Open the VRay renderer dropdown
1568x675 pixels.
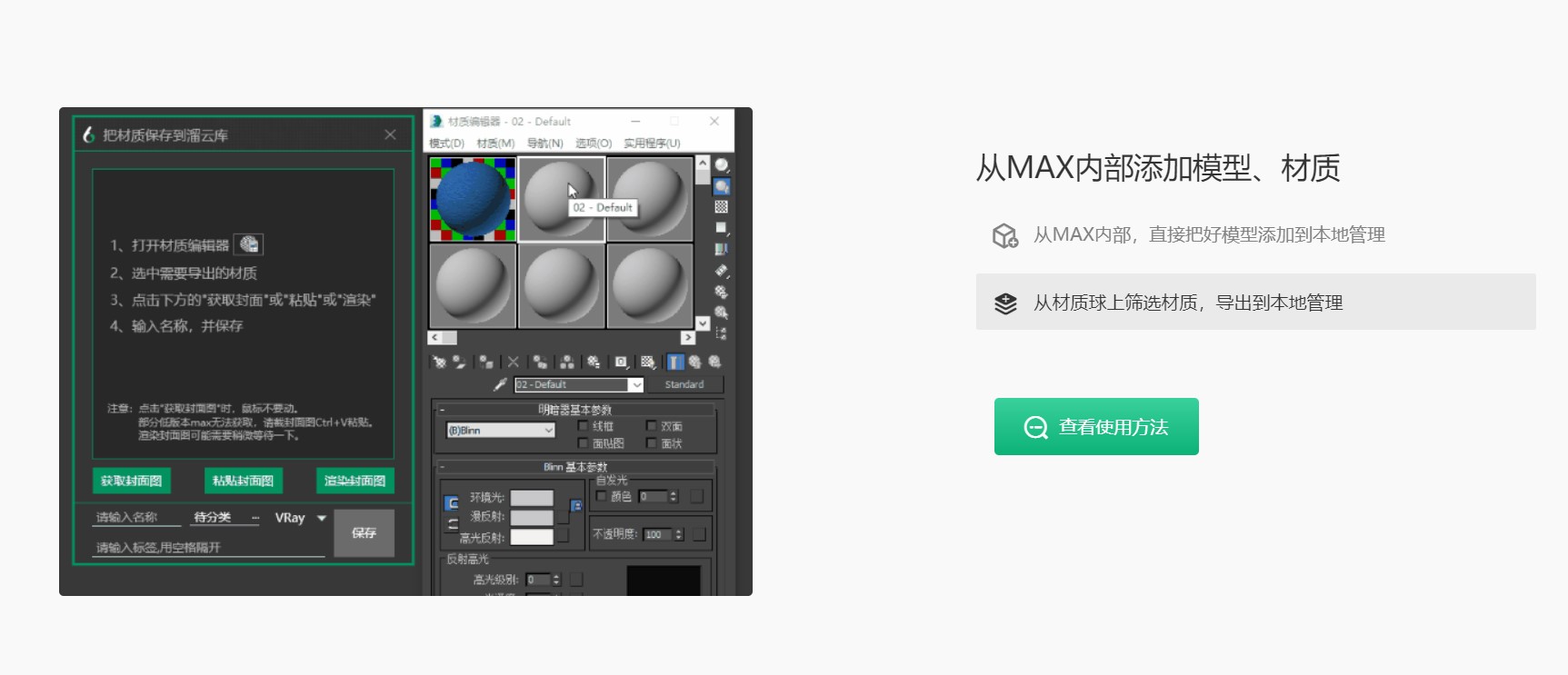coord(300,518)
